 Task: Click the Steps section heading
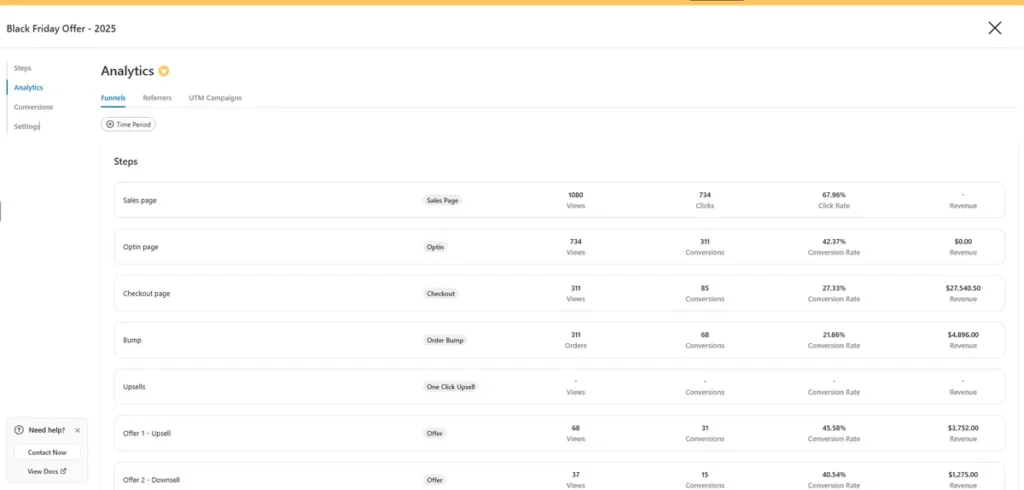(126, 161)
